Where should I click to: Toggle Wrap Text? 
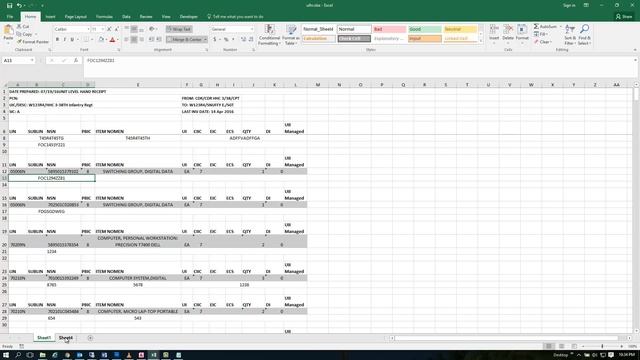[179, 29]
